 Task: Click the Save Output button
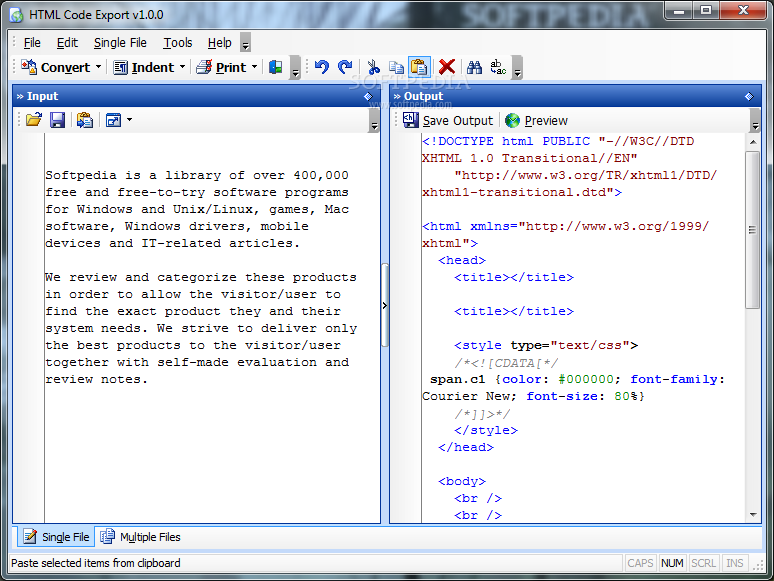(x=448, y=120)
